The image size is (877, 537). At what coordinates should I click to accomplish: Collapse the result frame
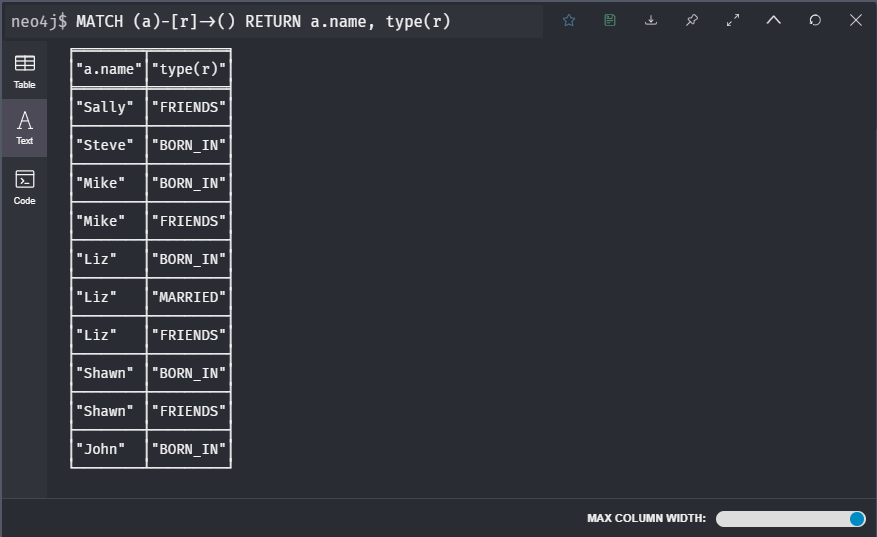(774, 20)
